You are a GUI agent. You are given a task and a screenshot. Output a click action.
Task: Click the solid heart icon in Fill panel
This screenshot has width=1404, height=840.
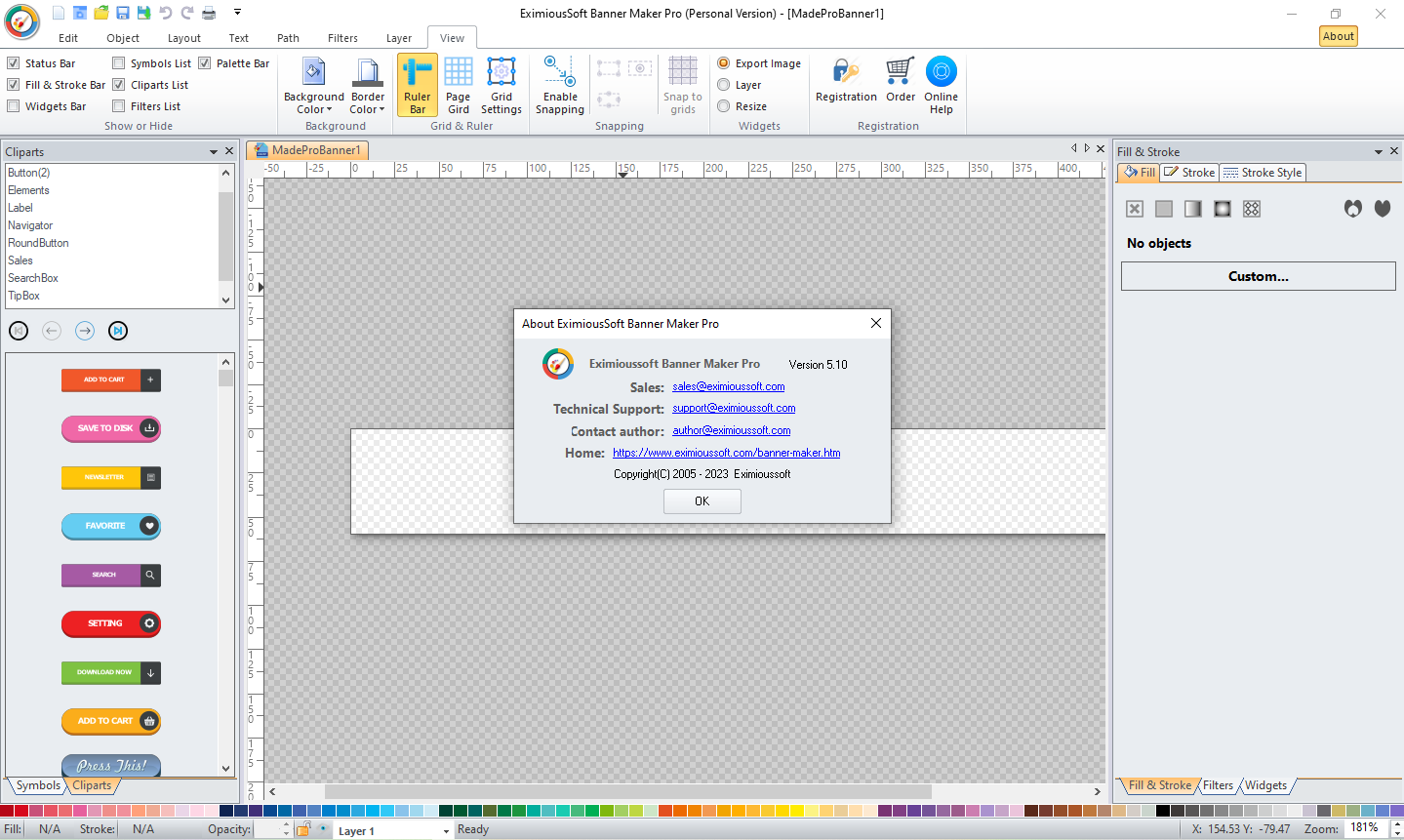click(1383, 209)
